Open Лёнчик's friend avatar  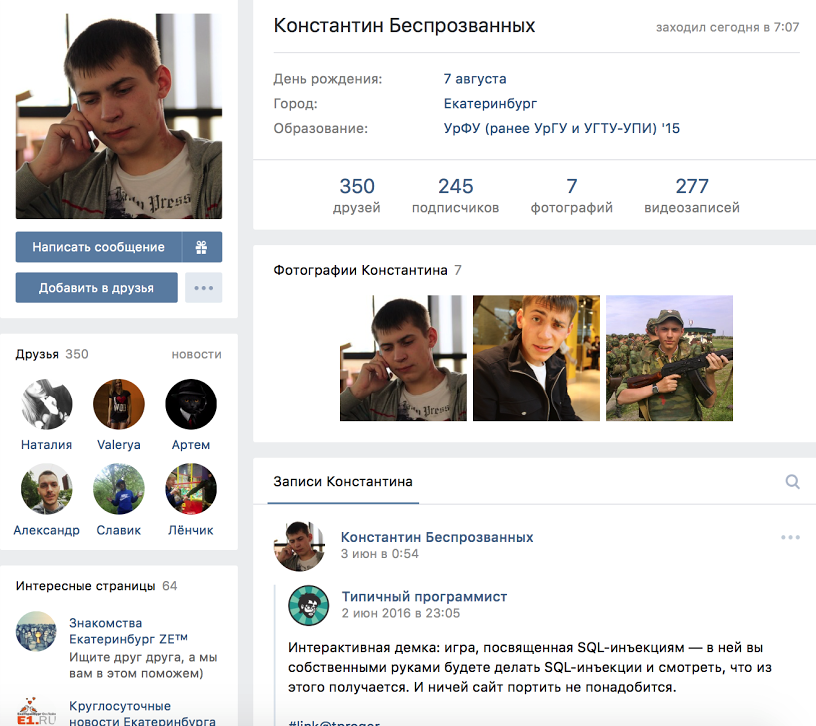coord(191,489)
